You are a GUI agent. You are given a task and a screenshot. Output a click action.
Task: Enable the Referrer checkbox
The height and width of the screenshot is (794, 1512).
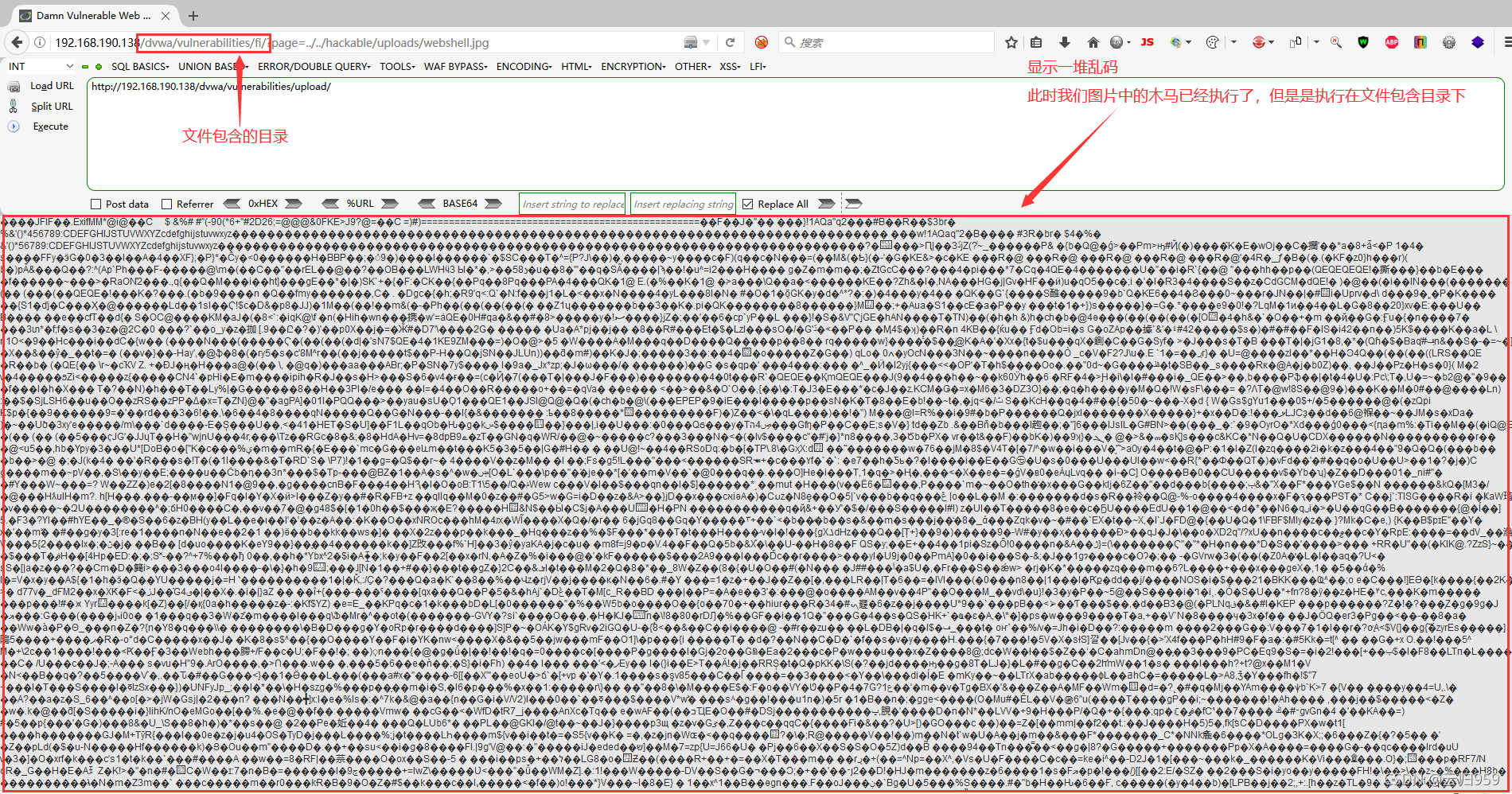click(166, 204)
